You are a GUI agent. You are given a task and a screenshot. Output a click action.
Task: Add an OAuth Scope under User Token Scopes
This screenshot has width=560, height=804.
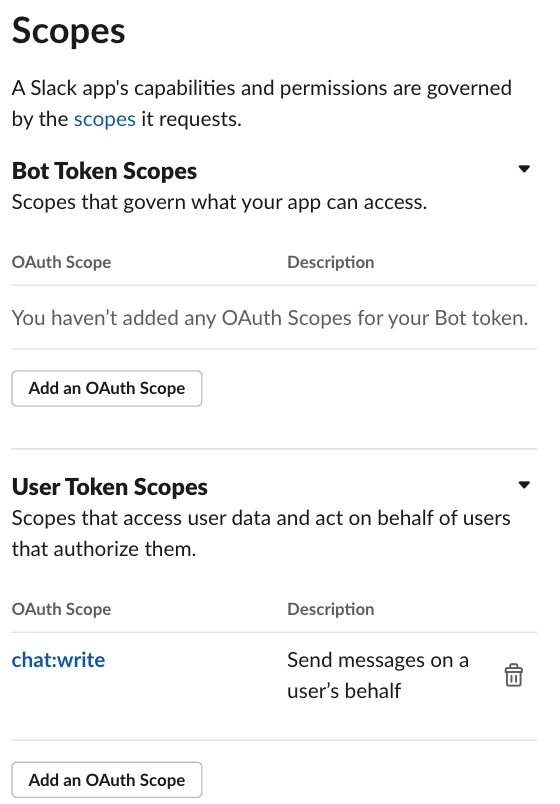(x=107, y=780)
